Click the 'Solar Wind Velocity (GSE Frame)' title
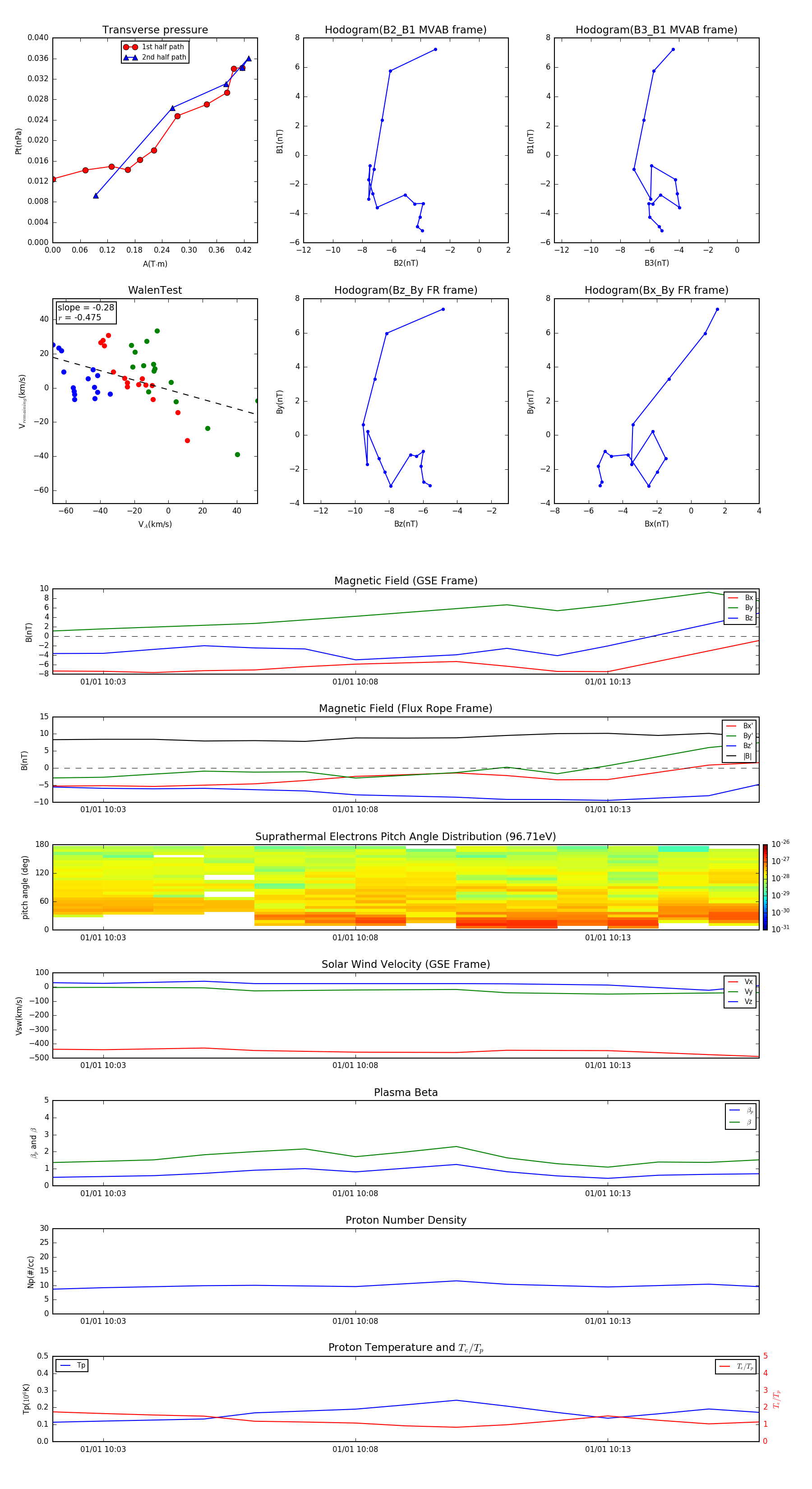This screenshot has height=1489, width=812. (x=406, y=965)
